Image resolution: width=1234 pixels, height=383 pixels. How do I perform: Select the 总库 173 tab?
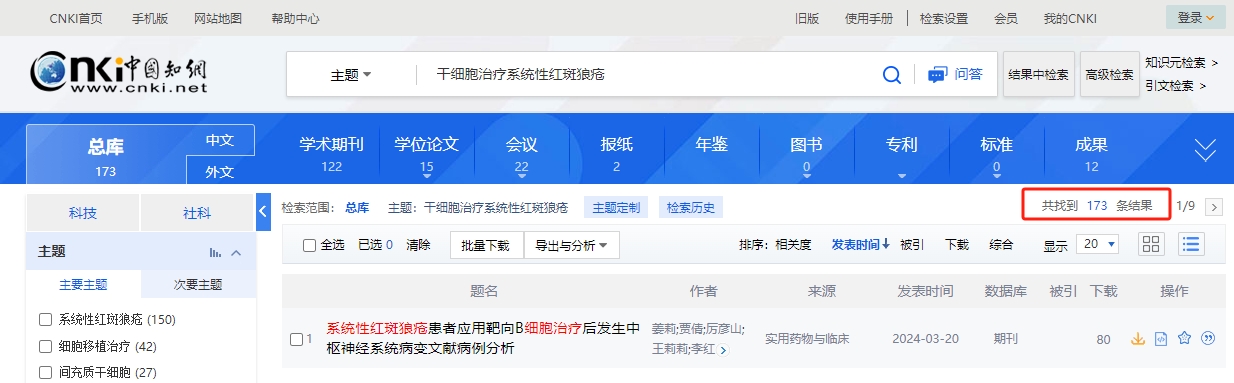(x=106, y=156)
